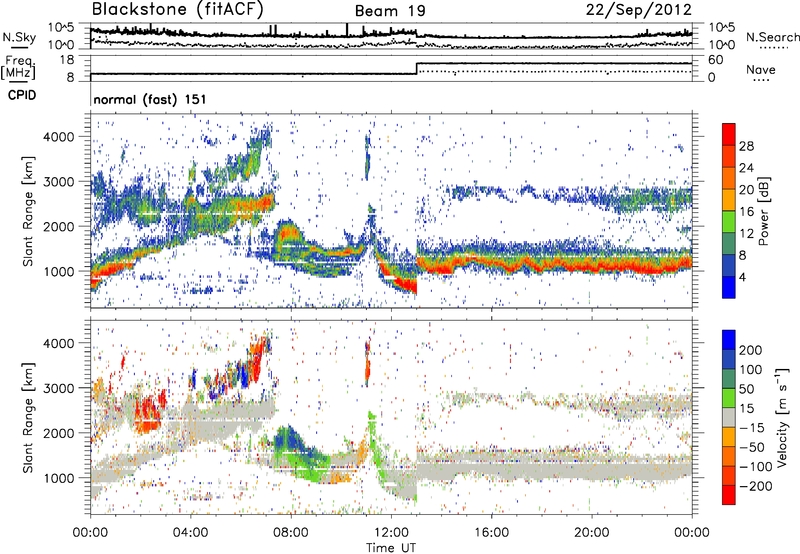The image size is (800, 554).
Task: Click the Power [dB] colorbar label
Action: tap(763, 211)
